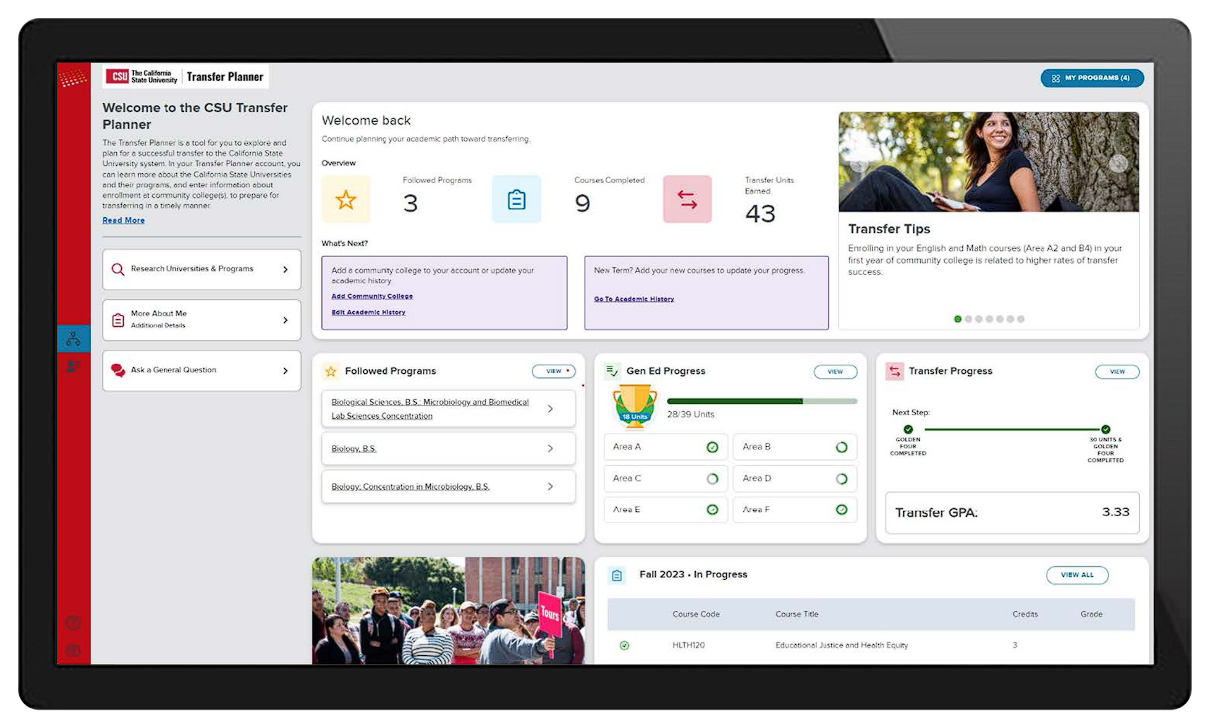The image size is (1214, 727).
Task: Click the Read More link
Action: pyautogui.click(x=123, y=220)
